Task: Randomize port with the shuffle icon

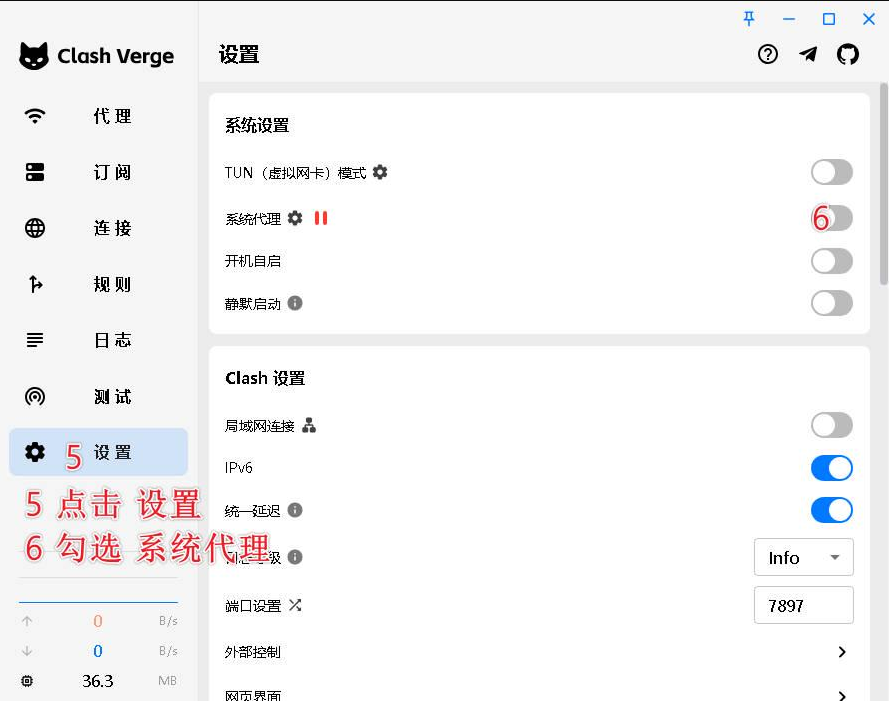Action: pos(295,605)
